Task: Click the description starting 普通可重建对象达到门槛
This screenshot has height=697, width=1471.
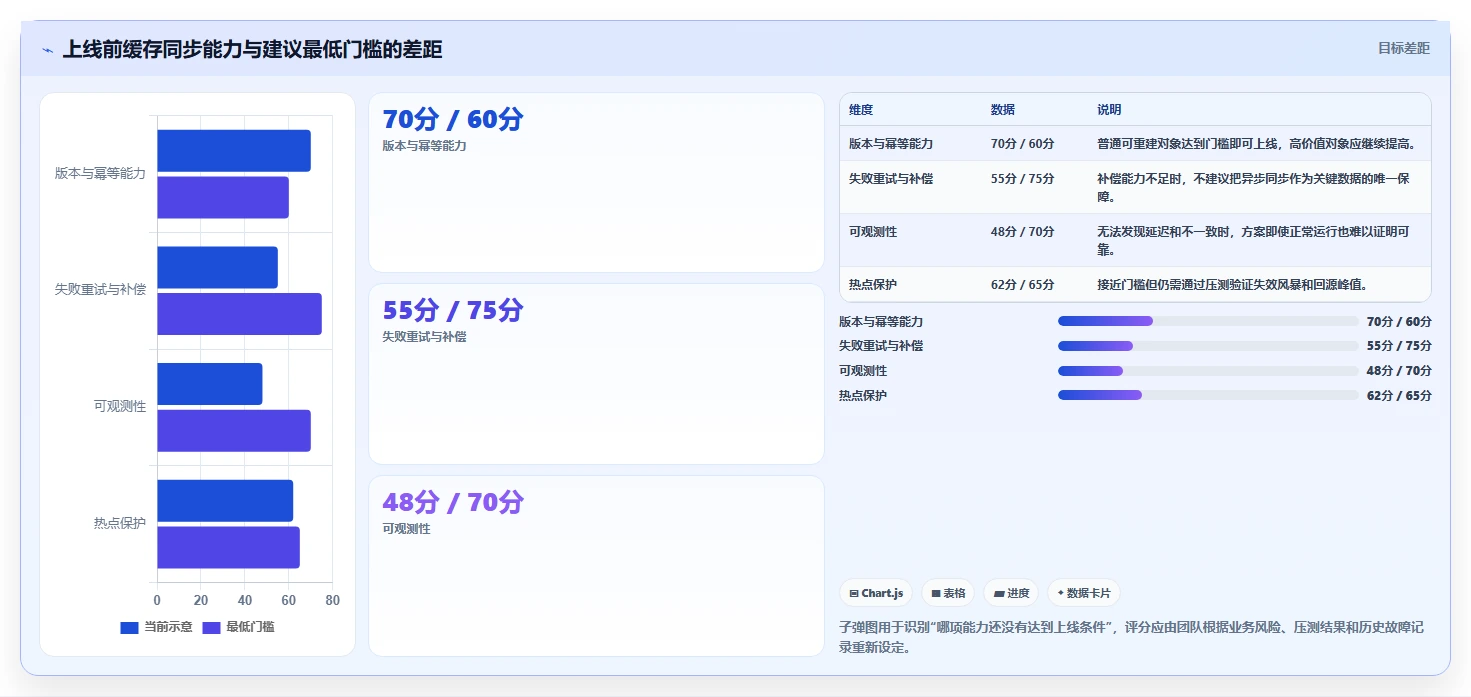Action: (1256, 144)
